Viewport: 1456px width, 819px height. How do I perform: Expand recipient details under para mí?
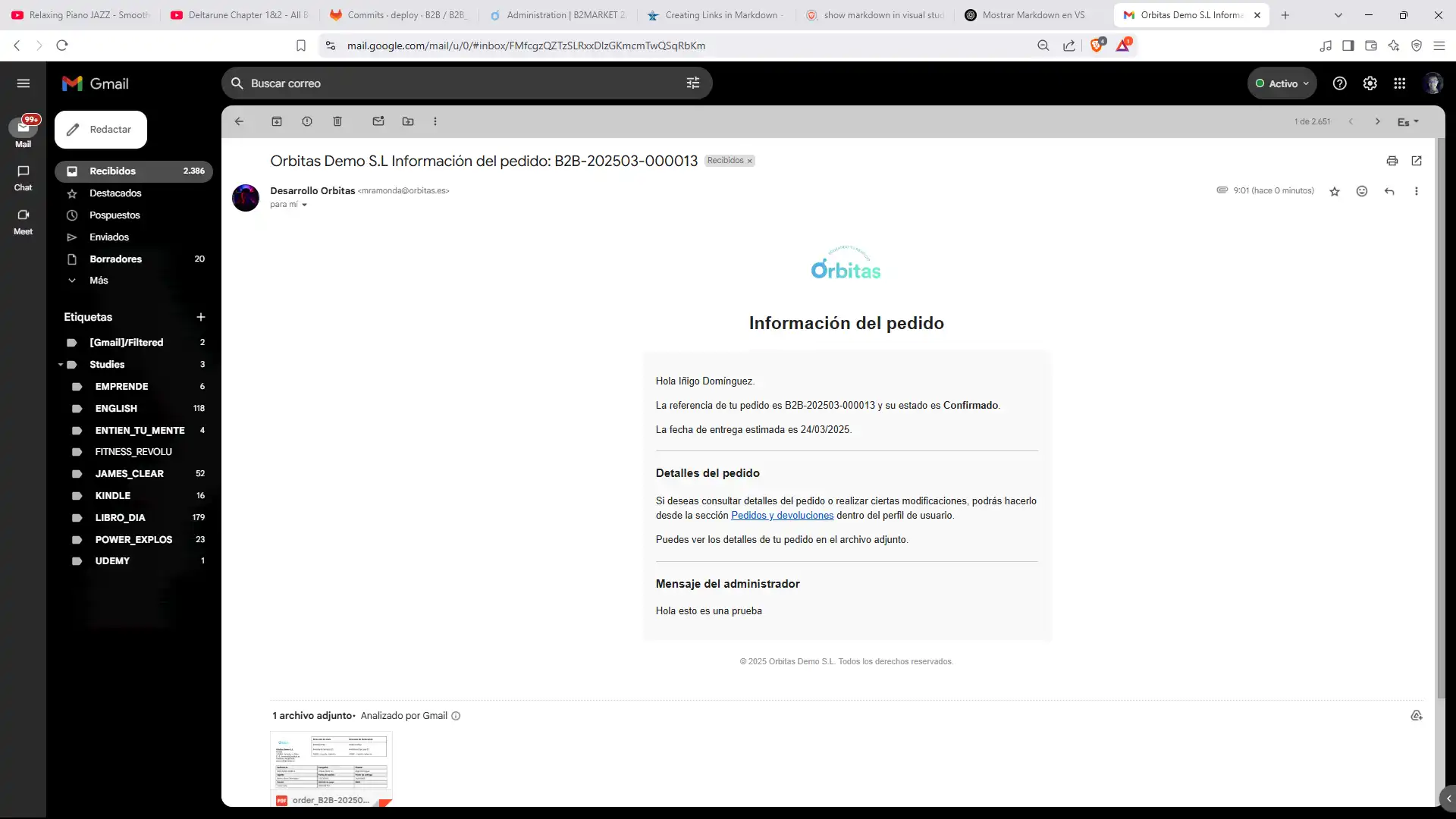pyautogui.click(x=303, y=205)
